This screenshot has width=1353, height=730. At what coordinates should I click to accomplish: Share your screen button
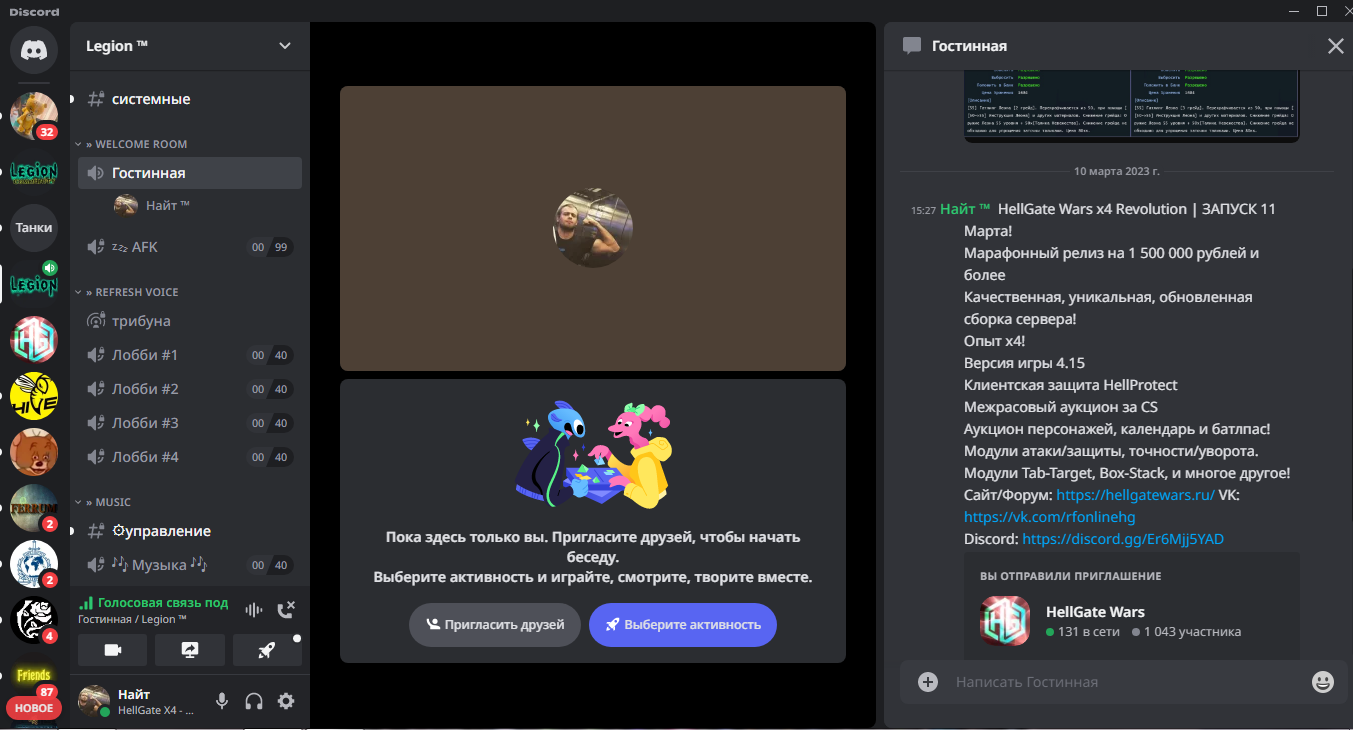[x=190, y=650]
